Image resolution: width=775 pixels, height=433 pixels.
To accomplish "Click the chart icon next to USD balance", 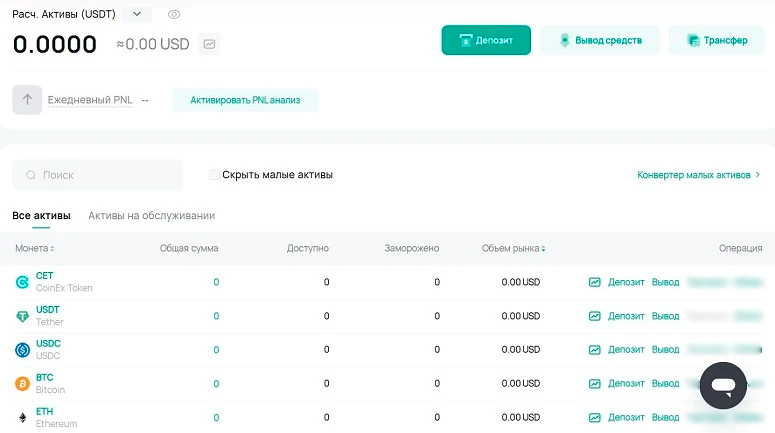I will coord(209,44).
